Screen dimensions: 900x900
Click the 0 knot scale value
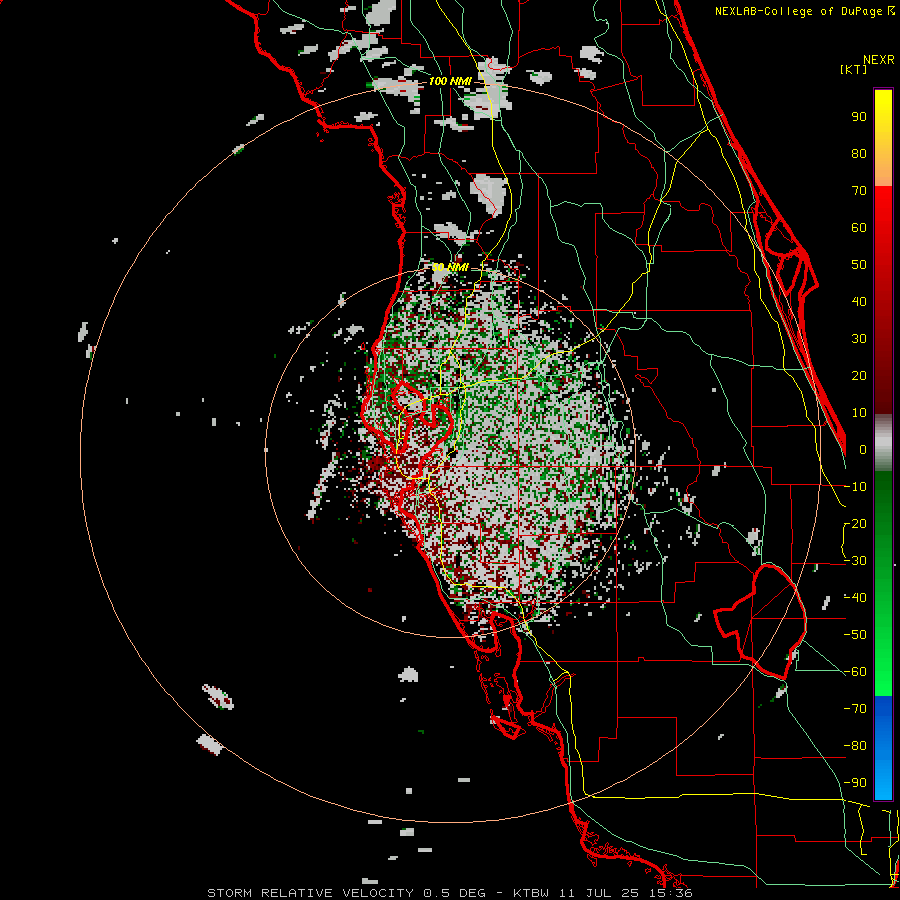click(x=863, y=450)
